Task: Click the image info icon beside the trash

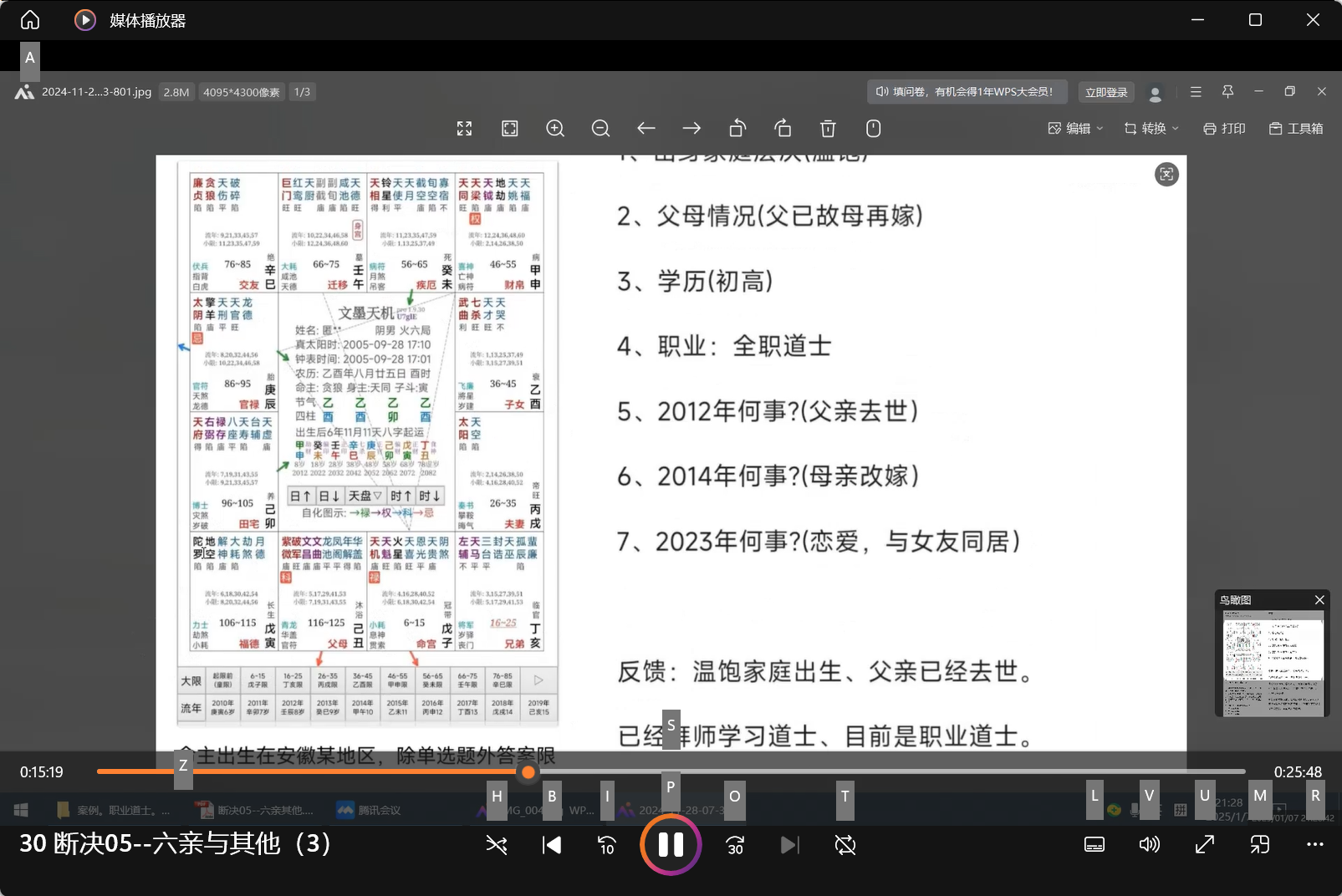Action: [874, 129]
